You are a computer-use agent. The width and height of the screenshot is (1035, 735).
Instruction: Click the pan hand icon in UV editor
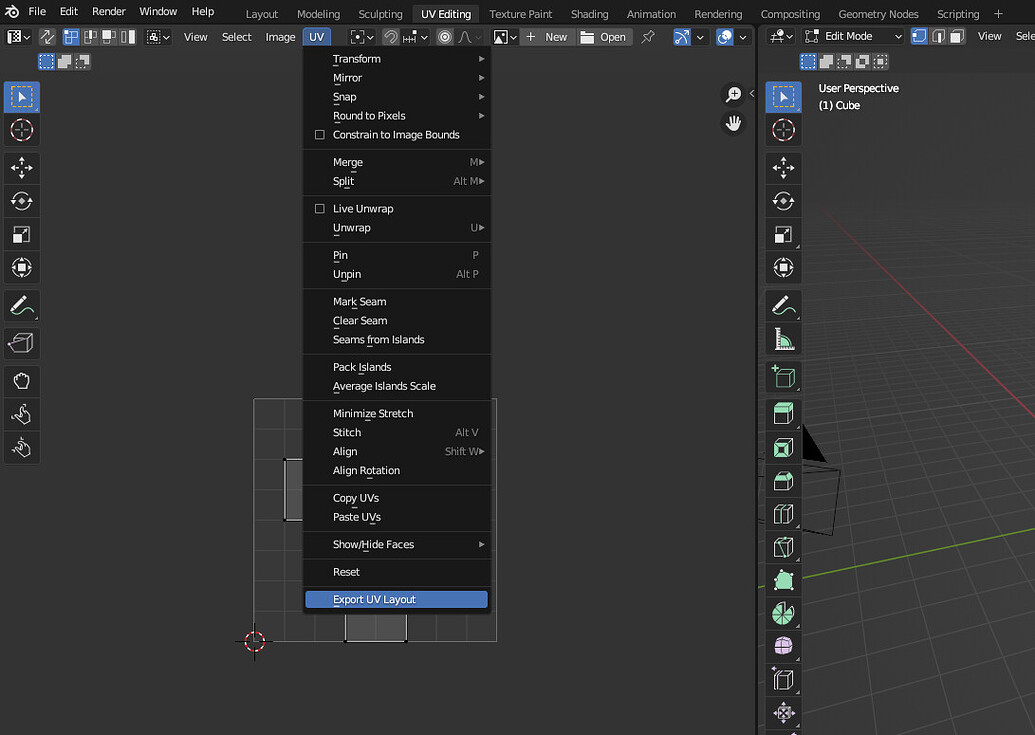pyautogui.click(x=733, y=123)
